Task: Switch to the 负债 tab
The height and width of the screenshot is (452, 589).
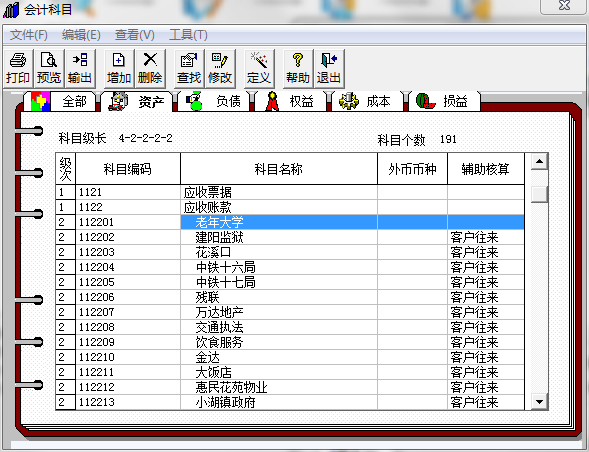Action: pyautogui.click(x=213, y=101)
